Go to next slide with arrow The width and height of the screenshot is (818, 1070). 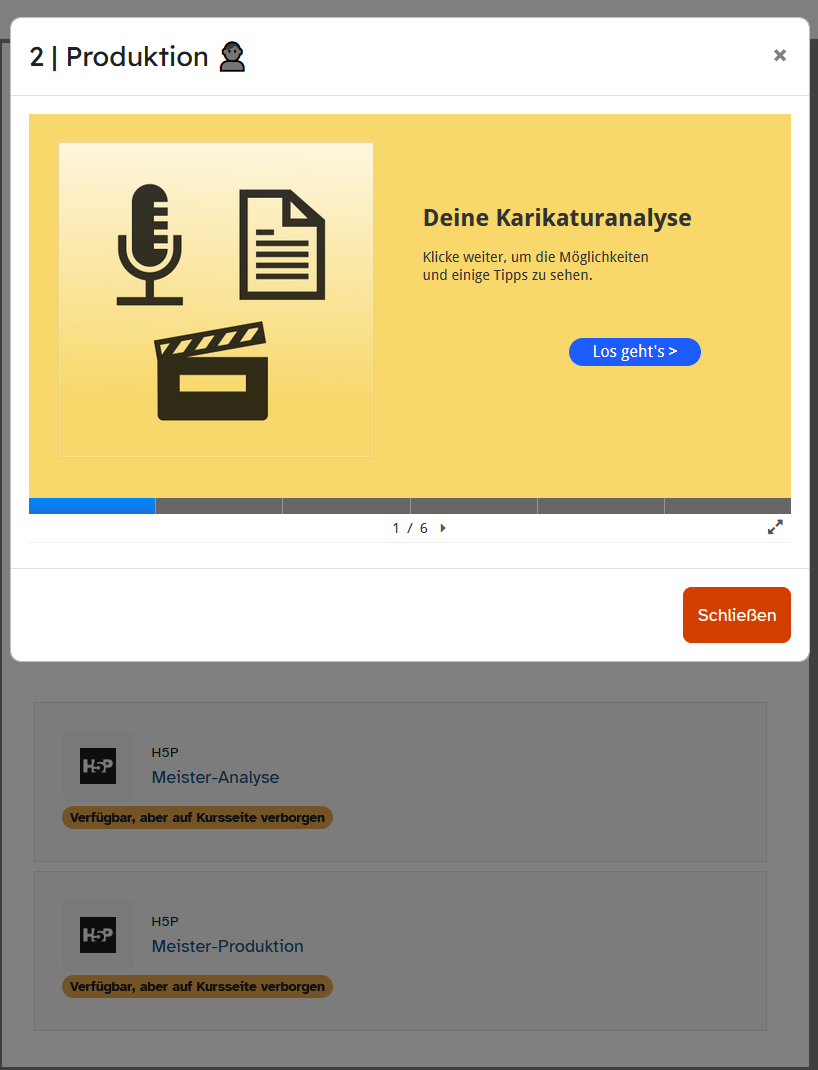(443, 528)
